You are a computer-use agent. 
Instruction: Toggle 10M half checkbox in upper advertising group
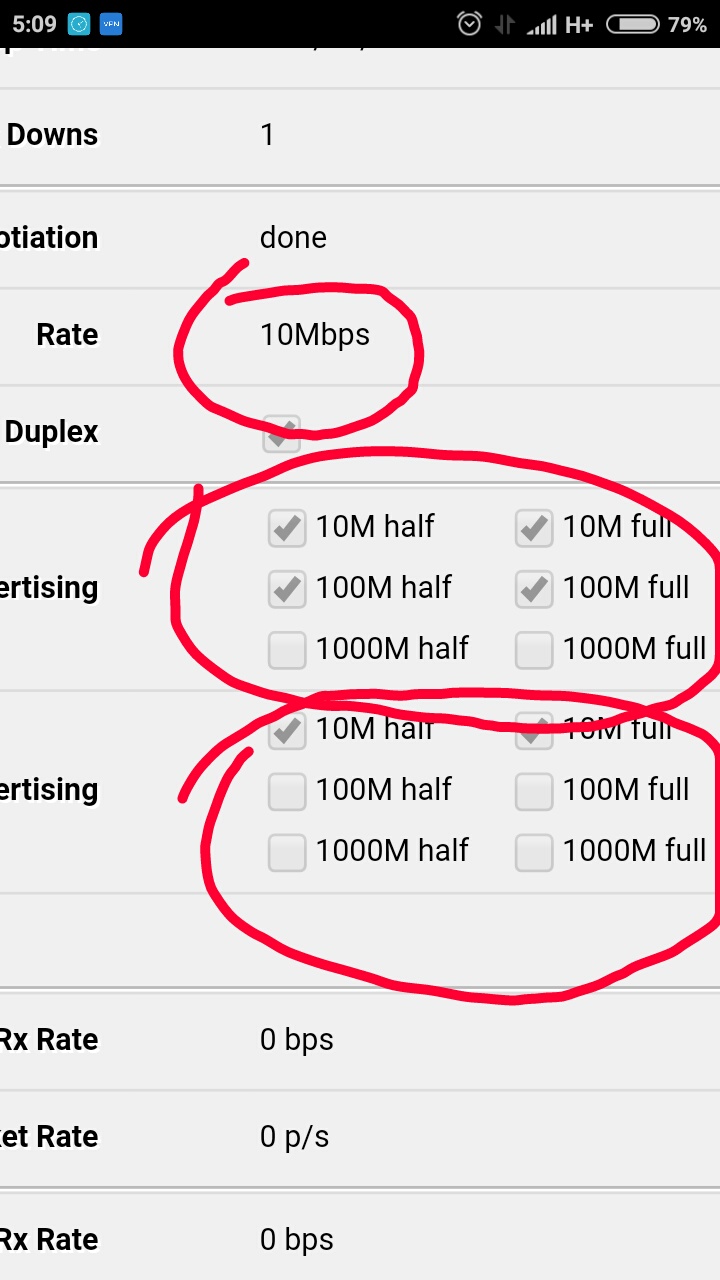click(x=287, y=528)
